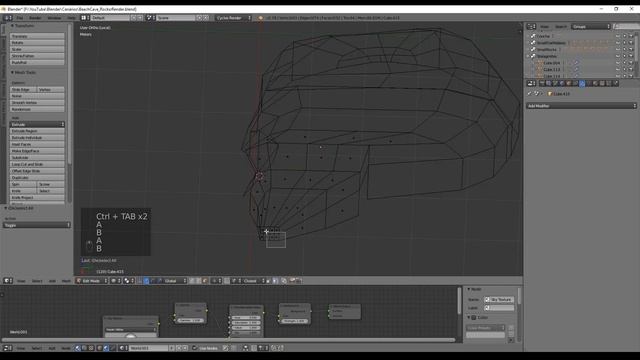This screenshot has height=360, width=640.
Task: Open the Physics properties tab
Action: click(x=615, y=83)
